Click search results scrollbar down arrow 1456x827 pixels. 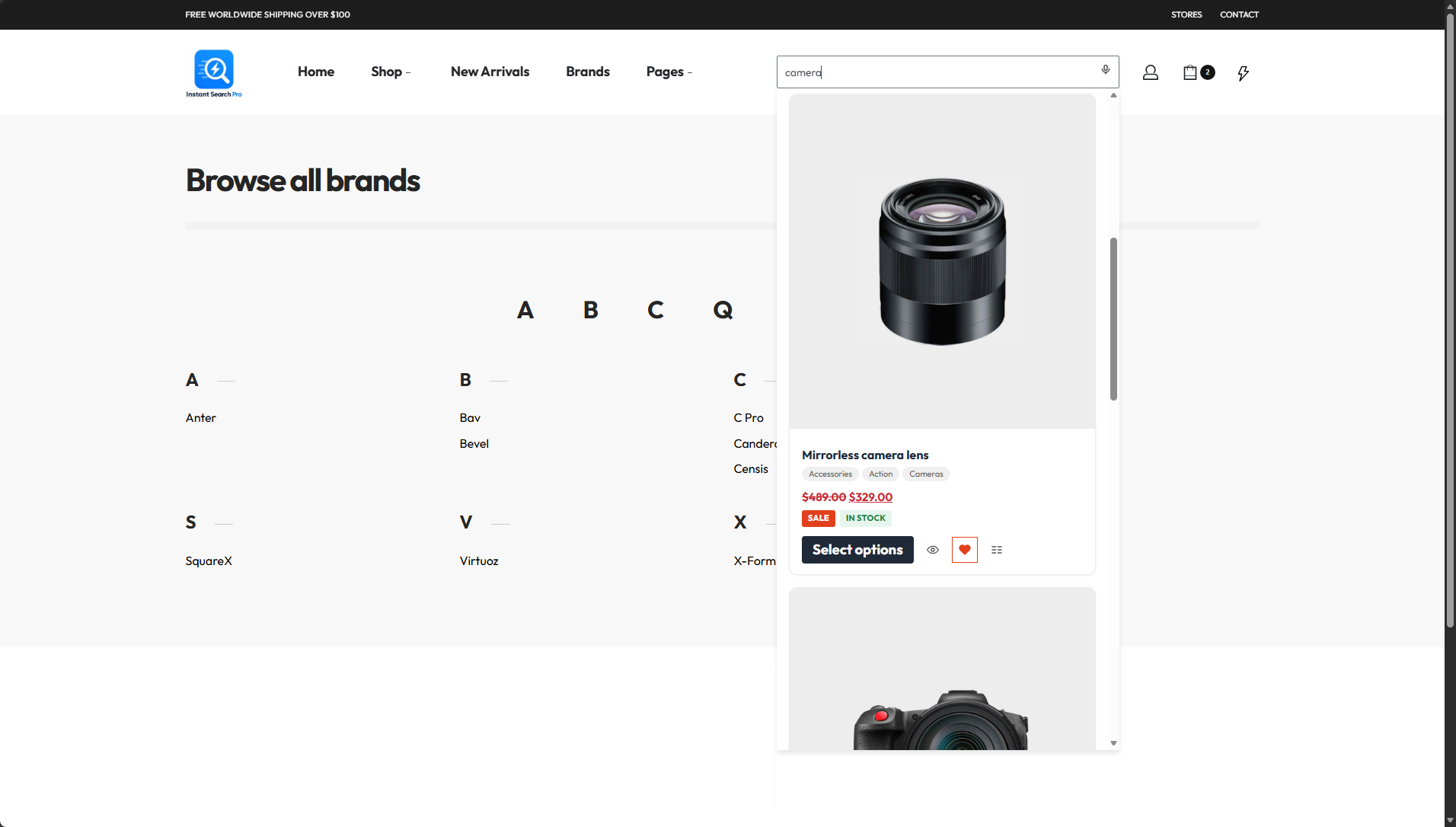click(1113, 743)
